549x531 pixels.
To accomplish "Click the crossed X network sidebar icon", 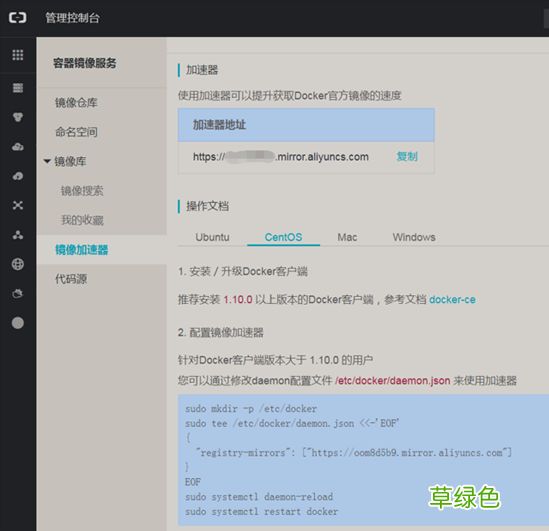I will 18,205.
